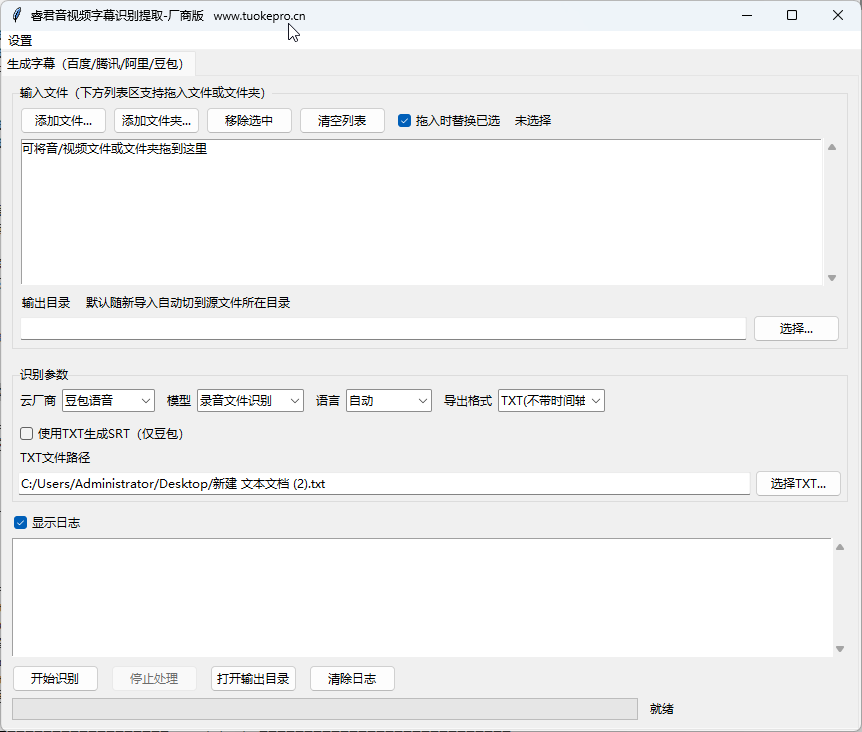Click the progress bar at the bottom
Viewport: 862px width, 732px height.
[x=325, y=709]
